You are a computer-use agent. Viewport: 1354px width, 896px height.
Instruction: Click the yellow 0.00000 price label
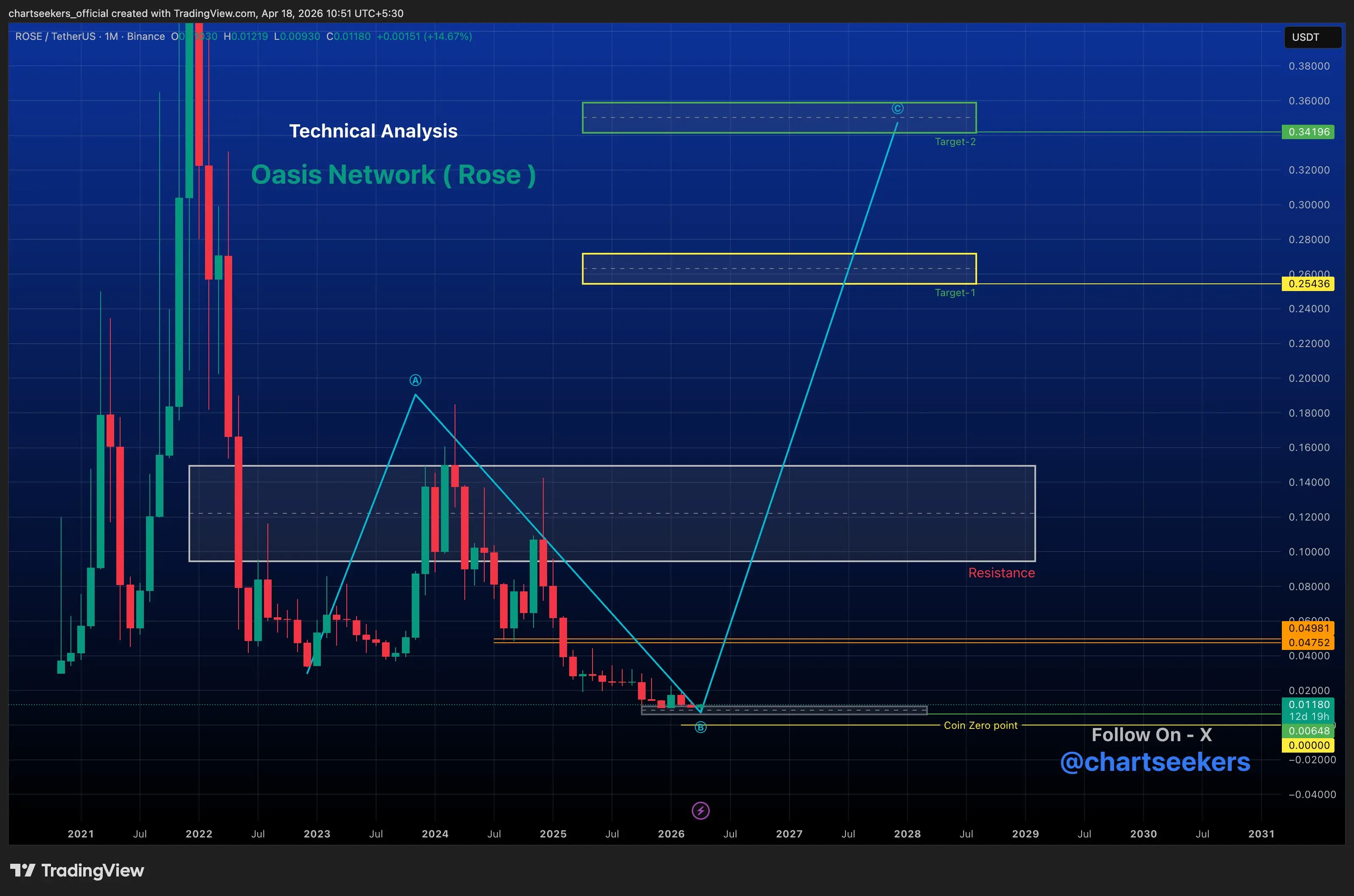1308,745
